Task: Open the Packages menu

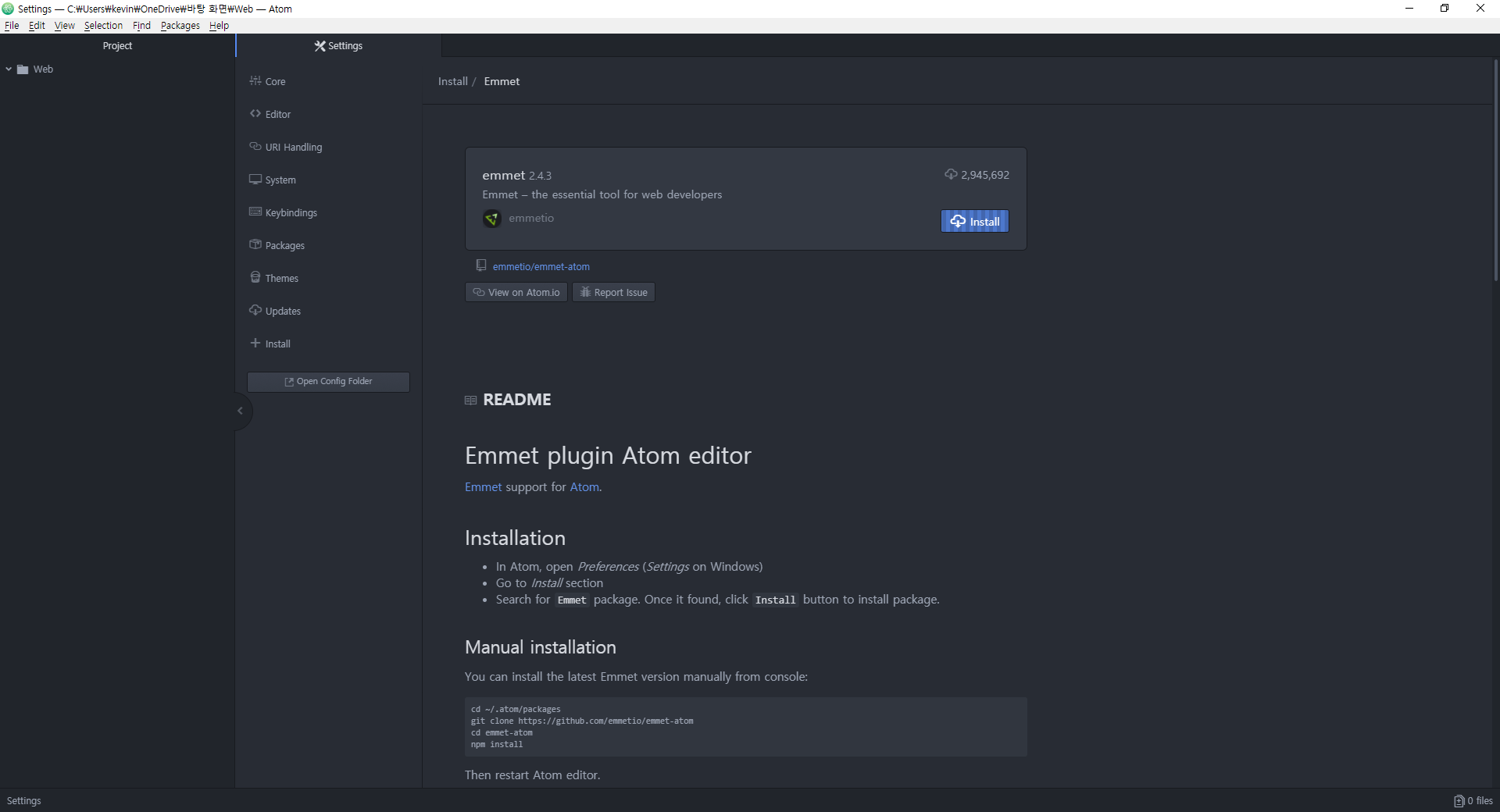Action: [180, 26]
